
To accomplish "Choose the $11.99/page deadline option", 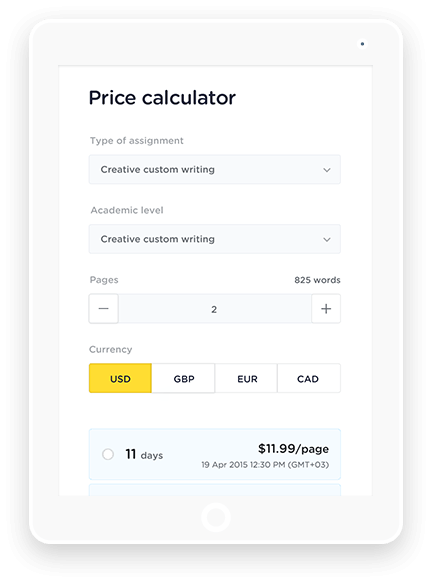I will (214, 454).
